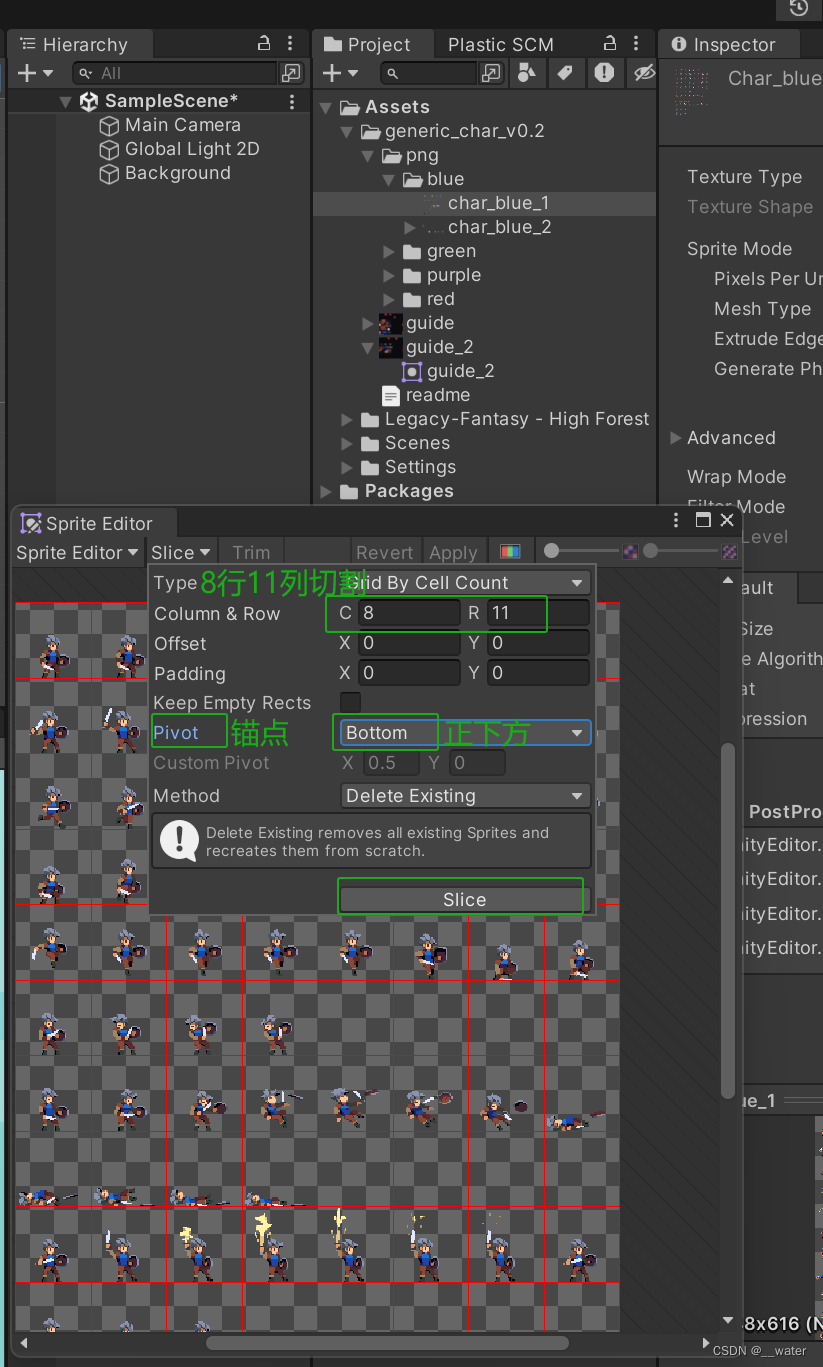Adjust the mip level slider in toolbar
The image size is (823, 1367).
tap(682, 551)
